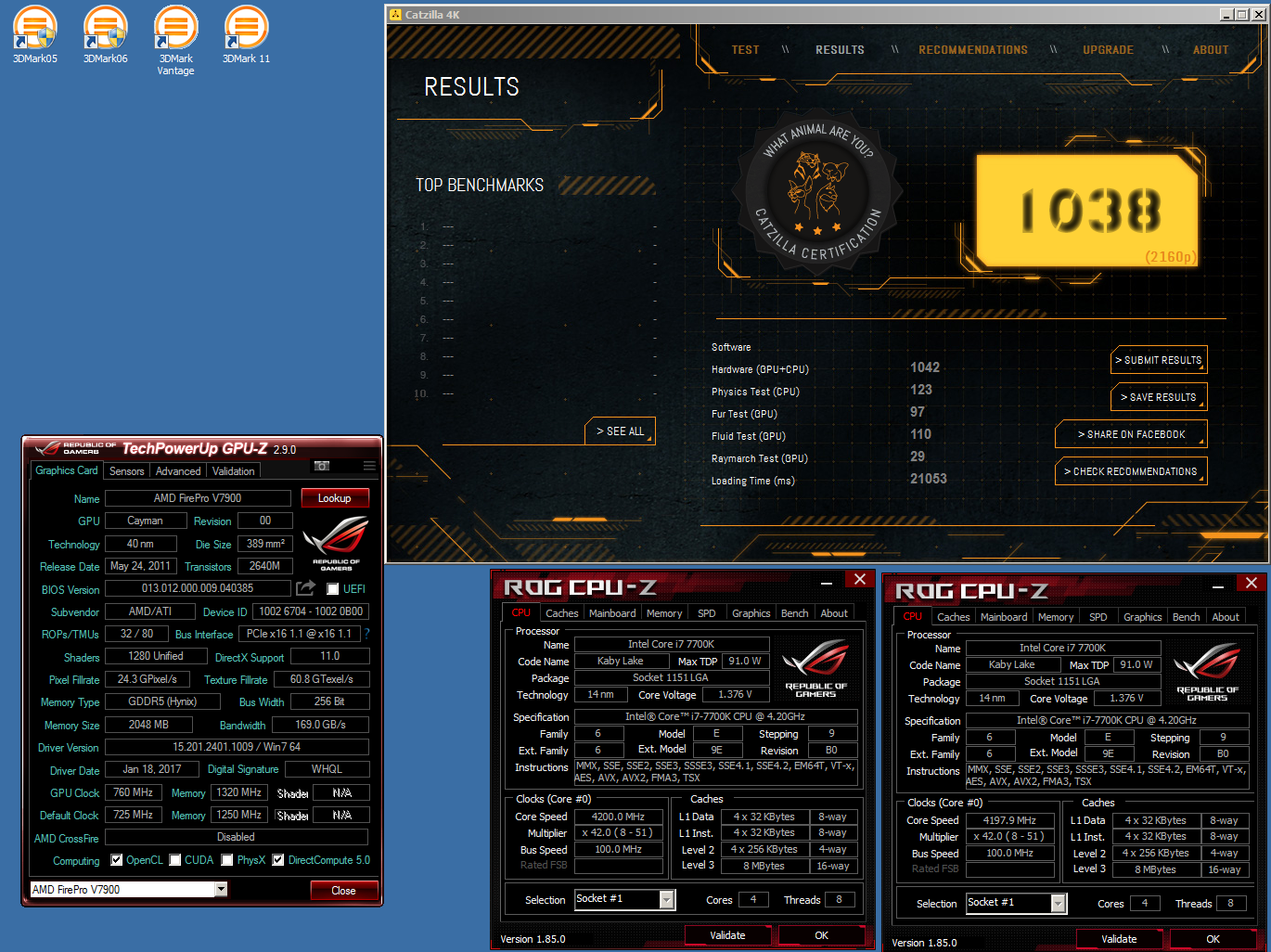
Task: Open the ABOUT section in Catzilla
Action: 1211,50
